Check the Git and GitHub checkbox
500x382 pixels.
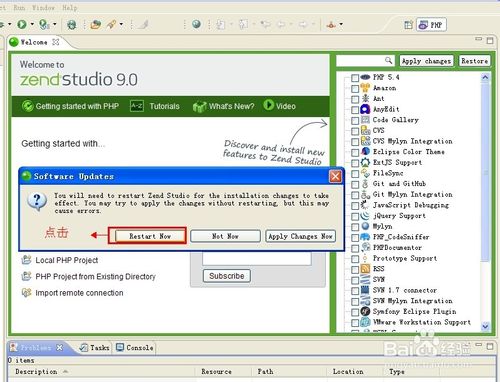(355, 184)
